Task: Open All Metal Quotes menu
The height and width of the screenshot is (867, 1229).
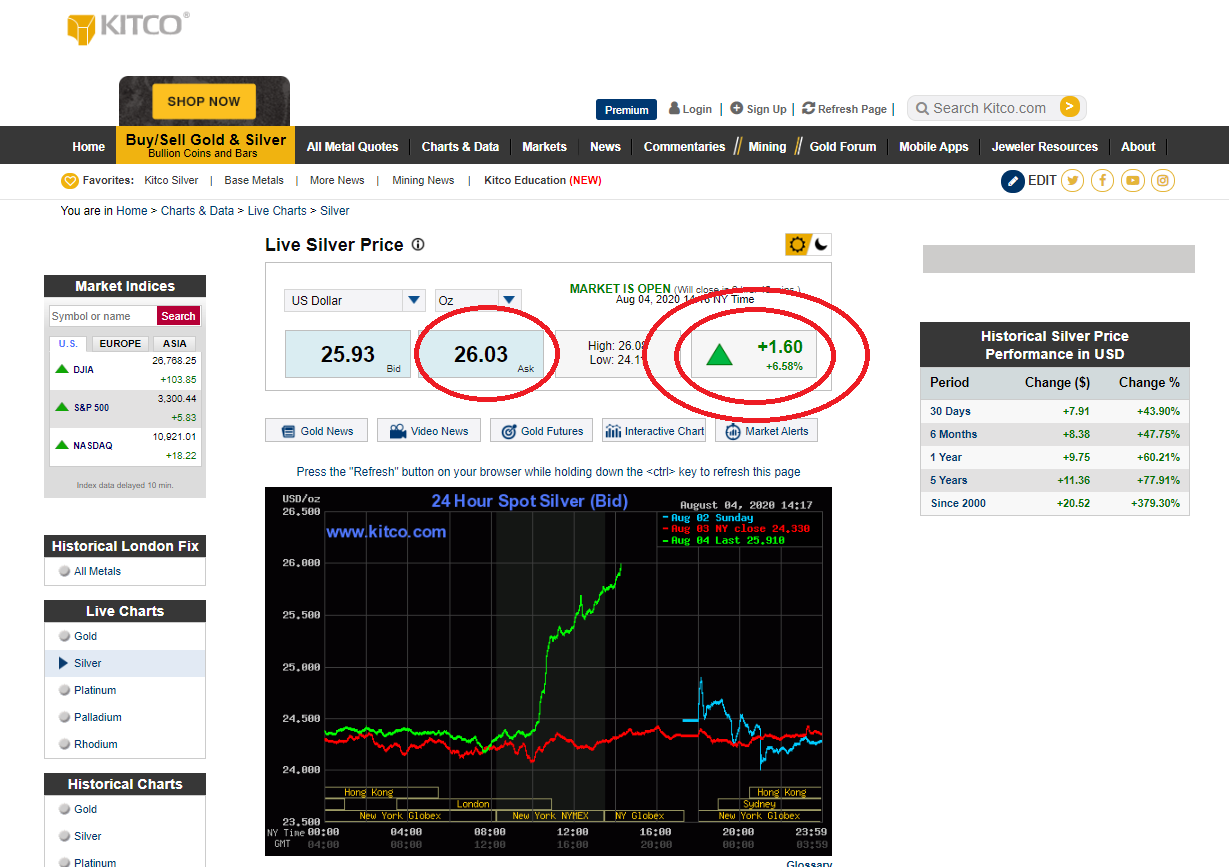Action: 352,146
